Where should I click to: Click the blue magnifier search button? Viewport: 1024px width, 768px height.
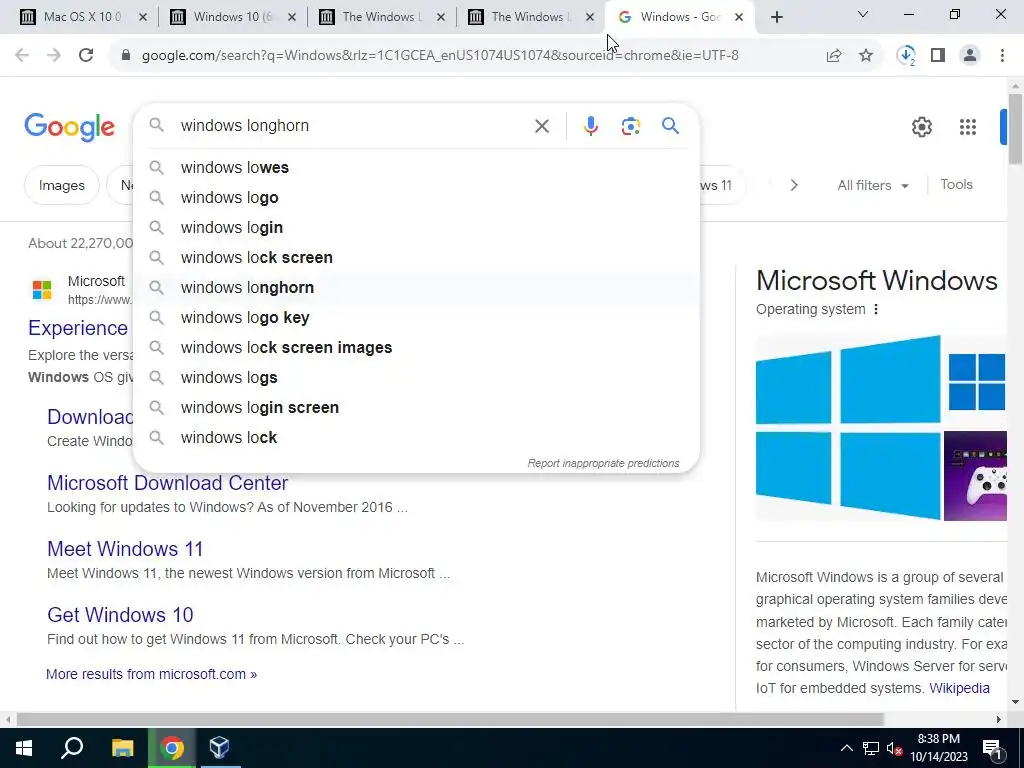(671, 125)
